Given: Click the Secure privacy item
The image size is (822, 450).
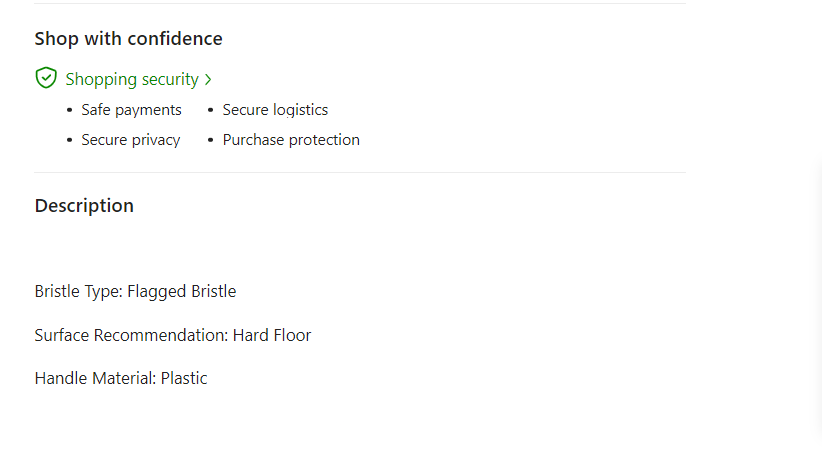Looking at the screenshot, I should pos(130,140).
